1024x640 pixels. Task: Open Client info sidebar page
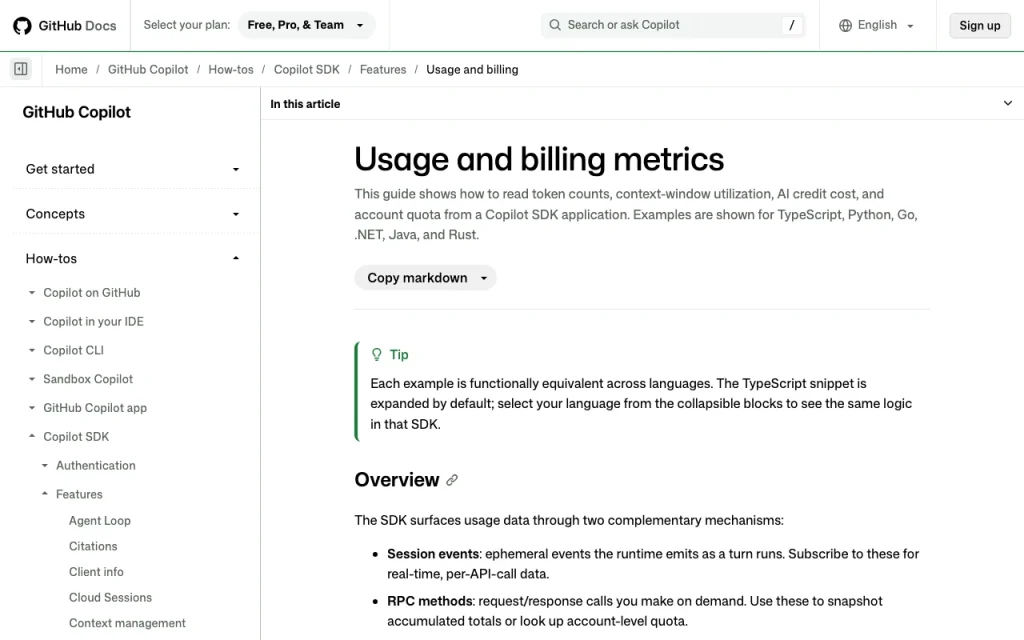point(96,571)
